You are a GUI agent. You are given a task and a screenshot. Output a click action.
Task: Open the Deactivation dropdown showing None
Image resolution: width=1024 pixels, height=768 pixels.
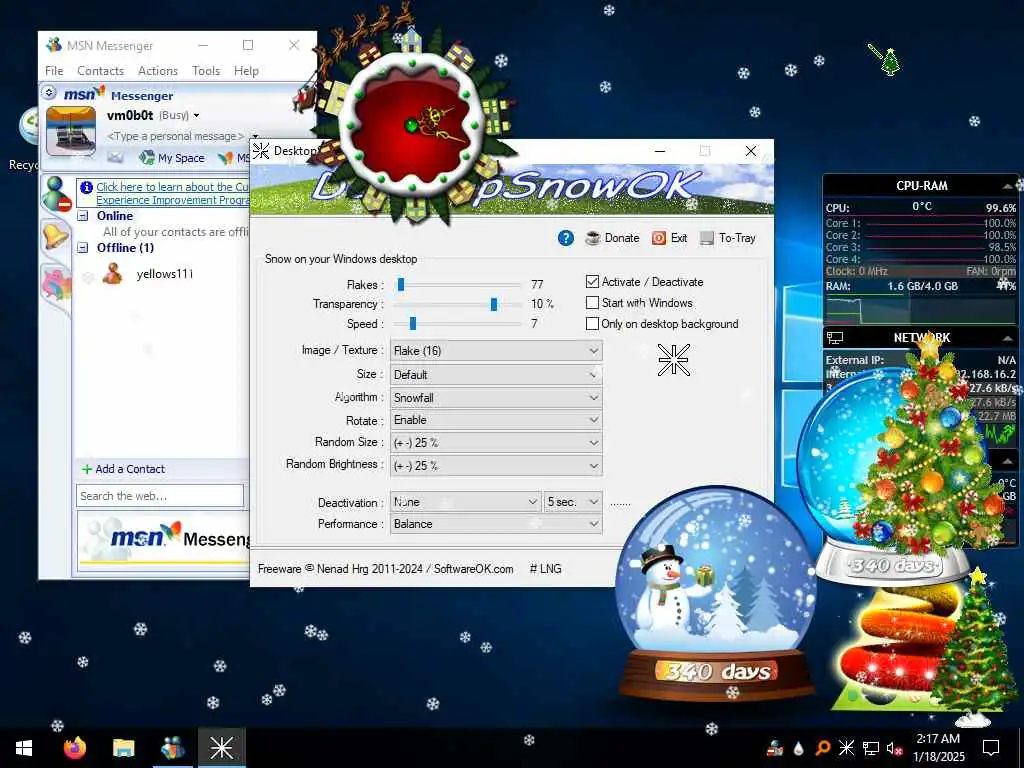point(466,502)
